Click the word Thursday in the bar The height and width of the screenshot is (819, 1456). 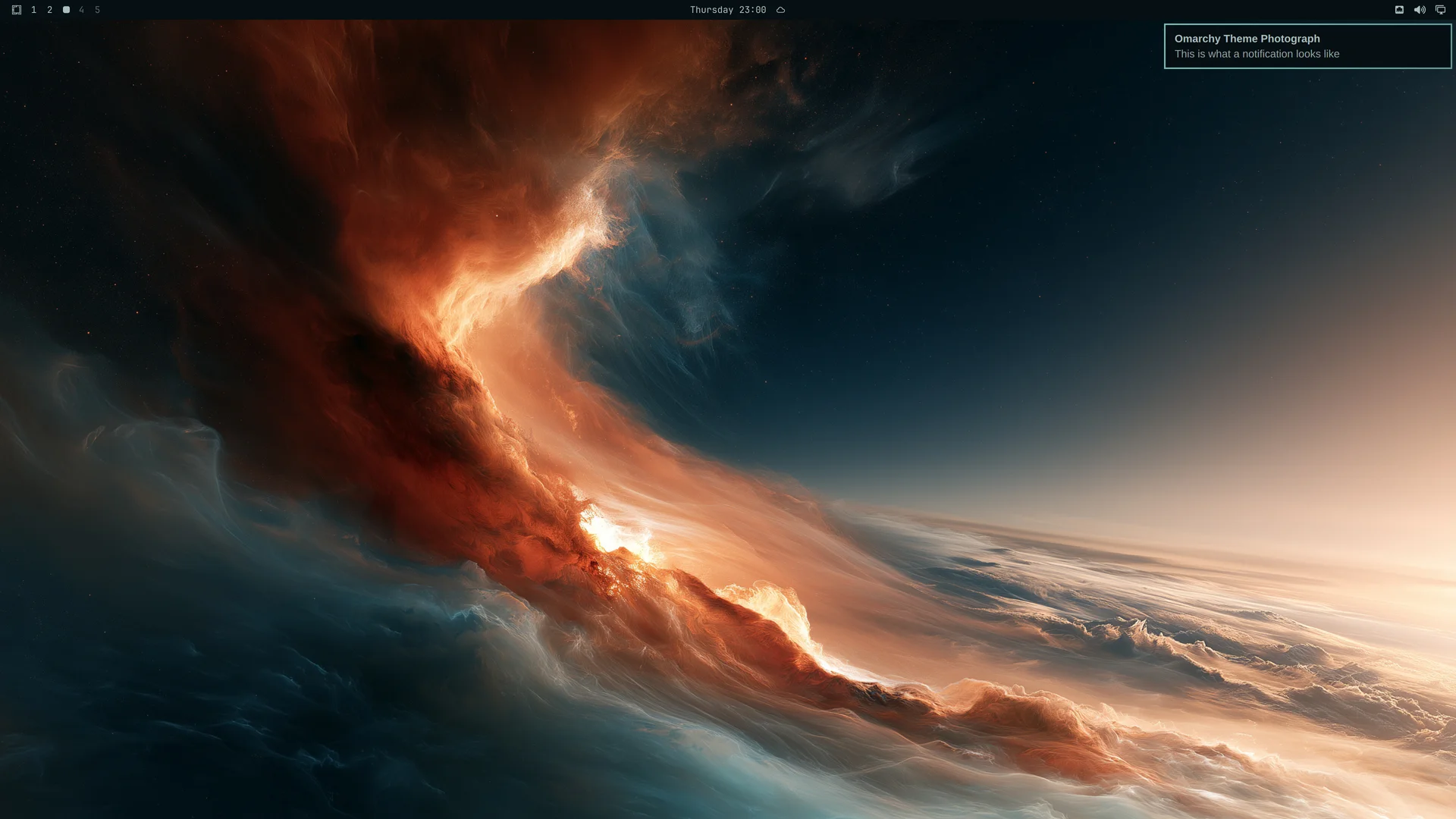(x=711, y=10)
